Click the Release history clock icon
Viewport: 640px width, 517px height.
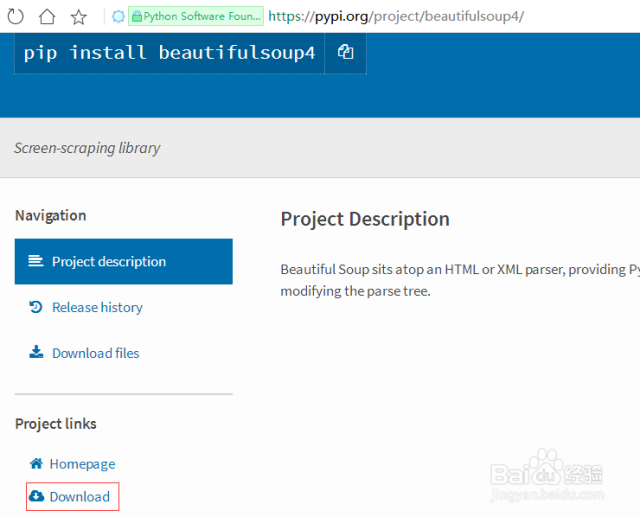[36, 307]
